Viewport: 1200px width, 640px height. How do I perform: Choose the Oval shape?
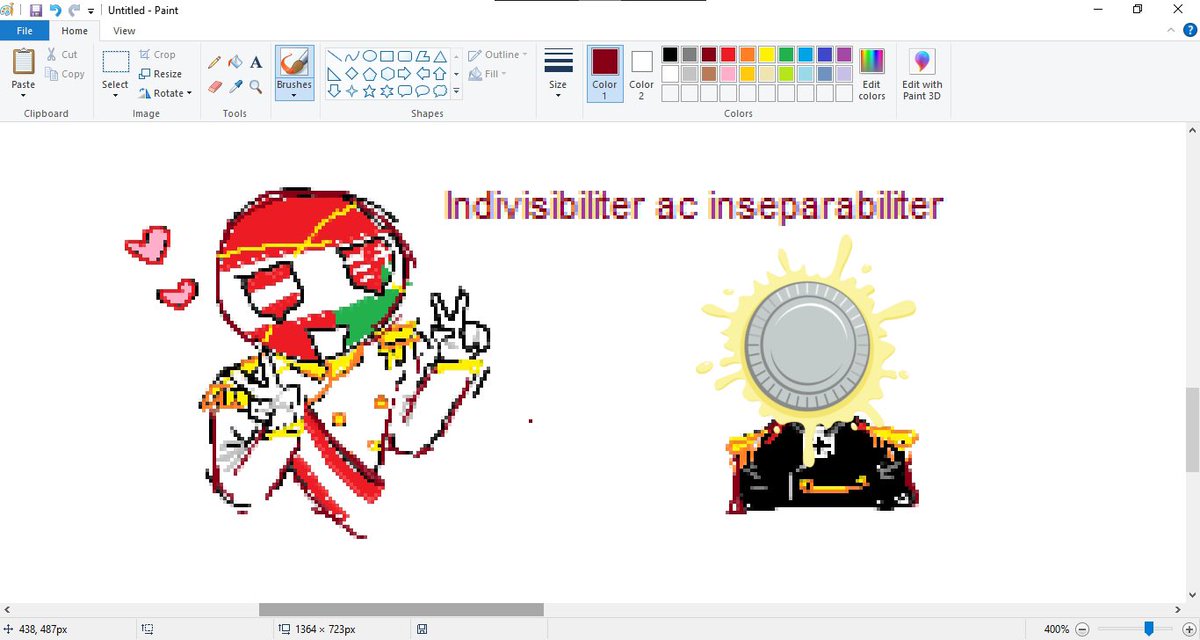[370, 56]
